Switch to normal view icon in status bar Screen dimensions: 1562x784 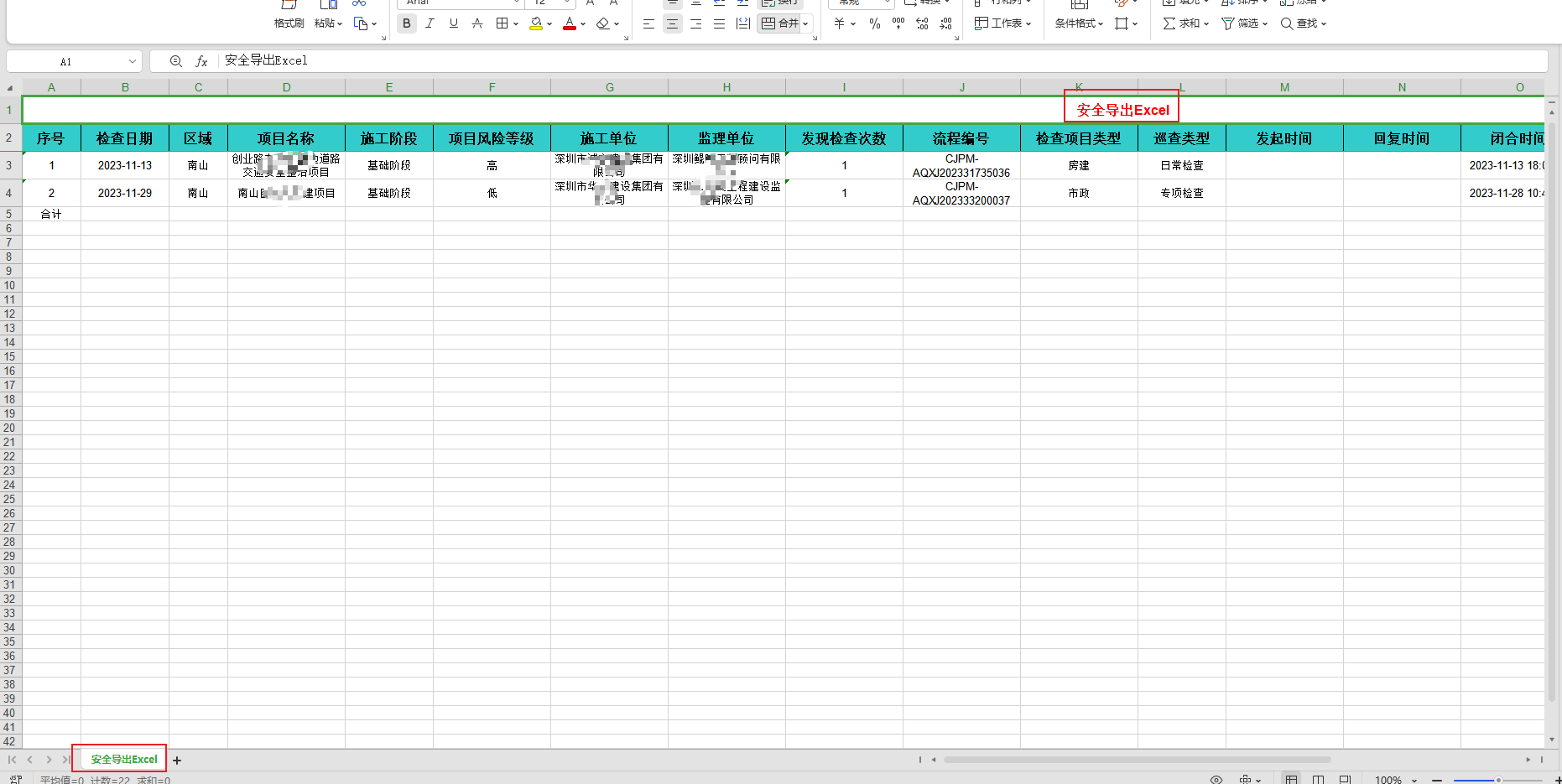tap(1291, 780)
